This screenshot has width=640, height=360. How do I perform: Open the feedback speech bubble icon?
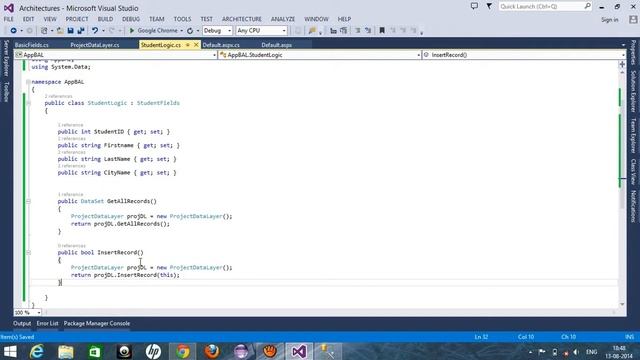(474, 6)
